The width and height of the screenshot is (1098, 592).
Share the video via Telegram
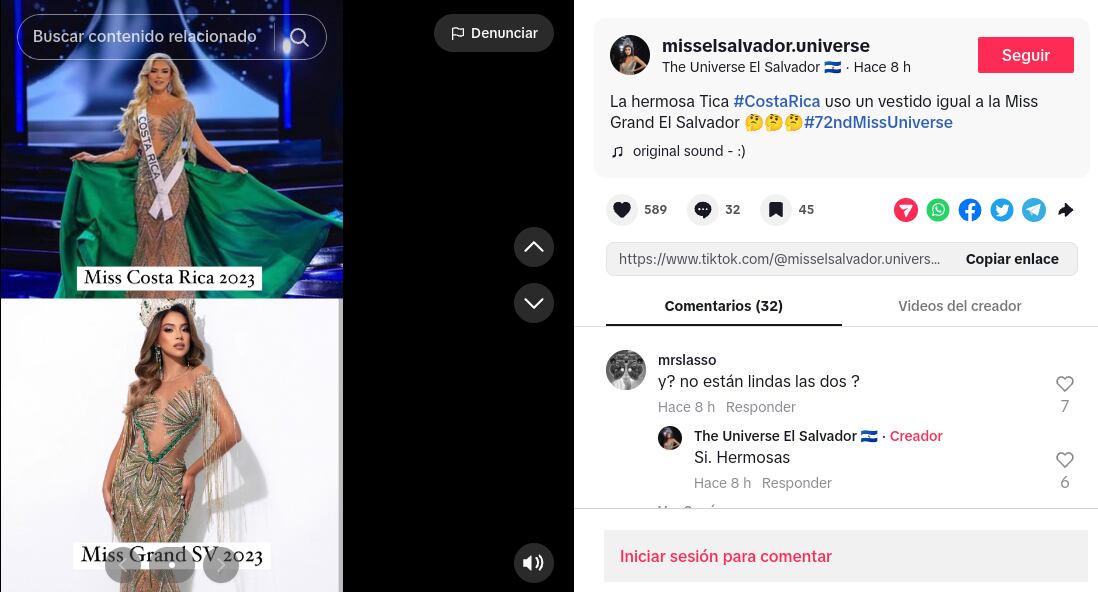(x=1034, y=209)
